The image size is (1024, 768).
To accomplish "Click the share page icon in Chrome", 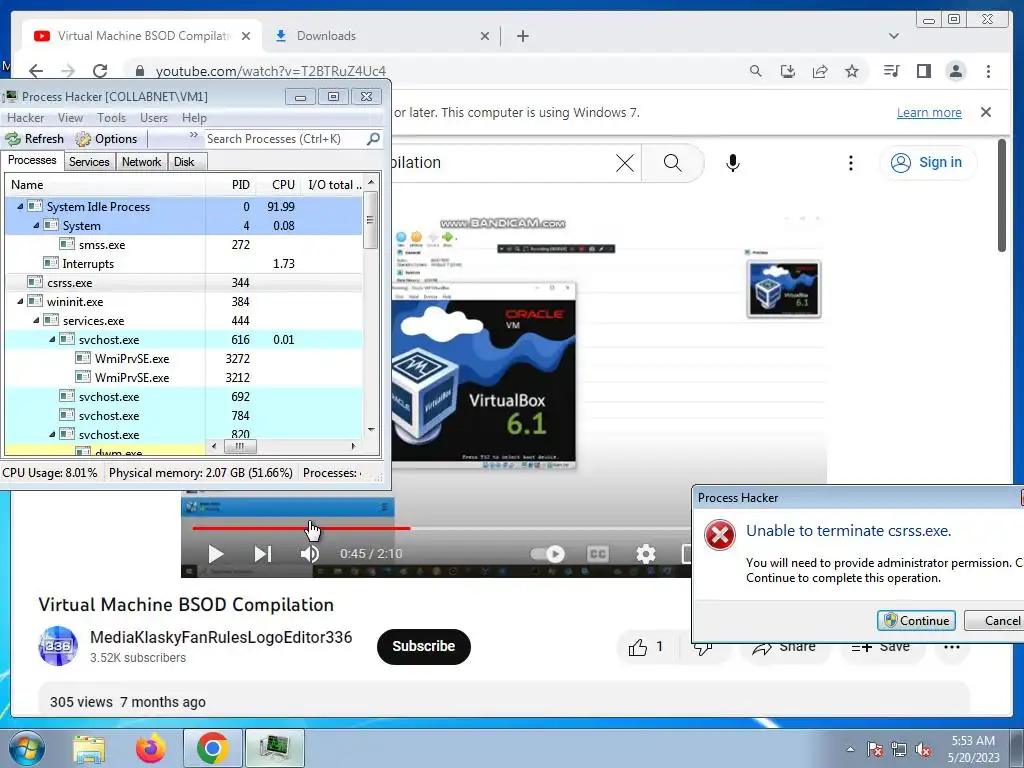I will click(x=820, y=71).
